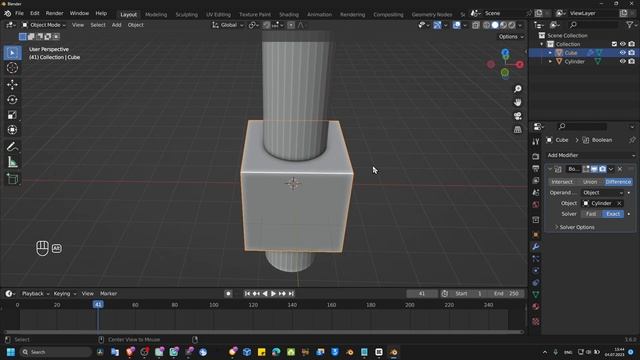Open Object Mode dropdown
This screenshot has width=640, height=360.
coord(44,25)
